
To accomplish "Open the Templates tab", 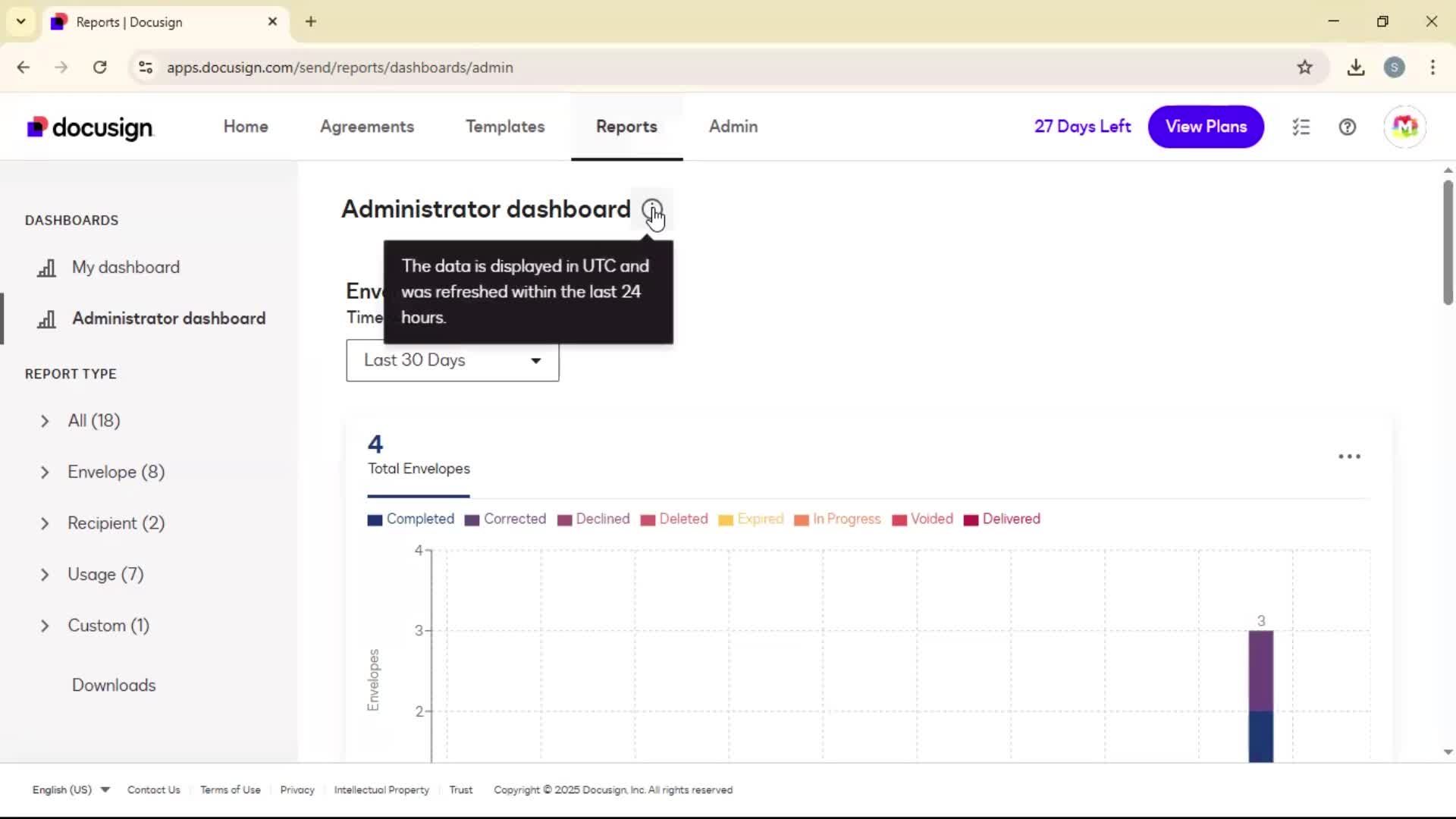I will (505, 127).
